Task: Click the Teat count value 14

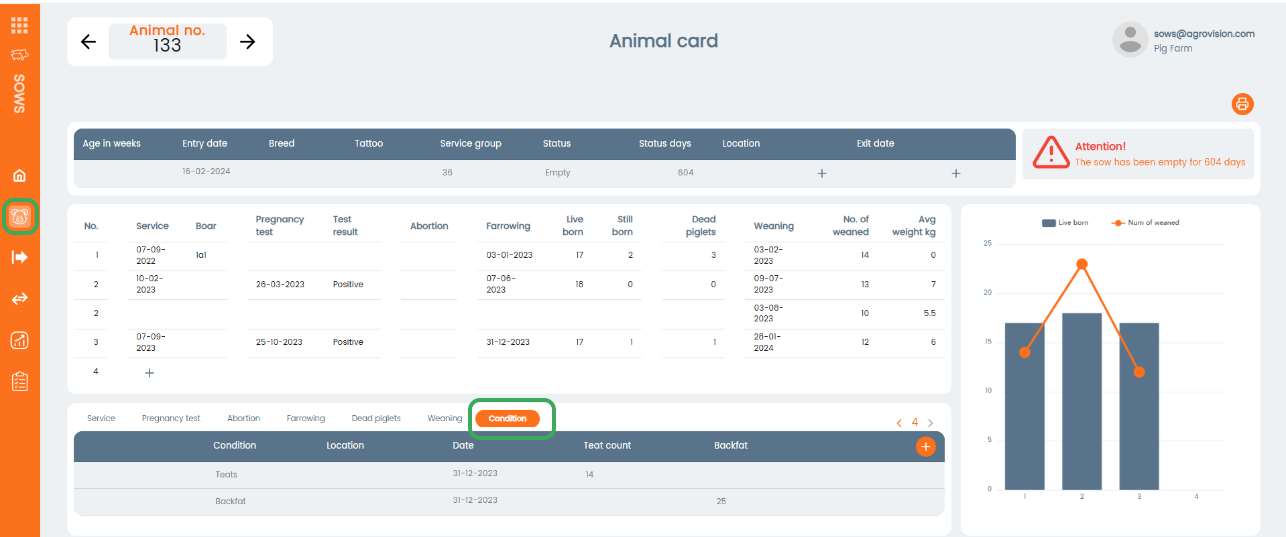Action: (x=589, y=474)
